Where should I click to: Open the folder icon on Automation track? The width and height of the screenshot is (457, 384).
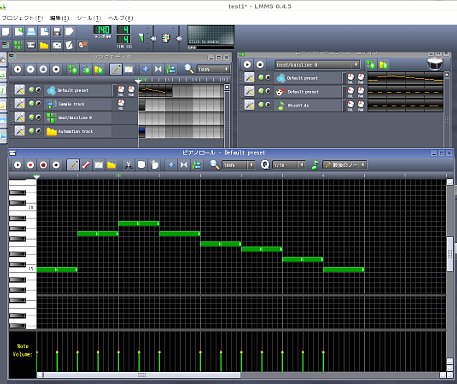(52, 131)
